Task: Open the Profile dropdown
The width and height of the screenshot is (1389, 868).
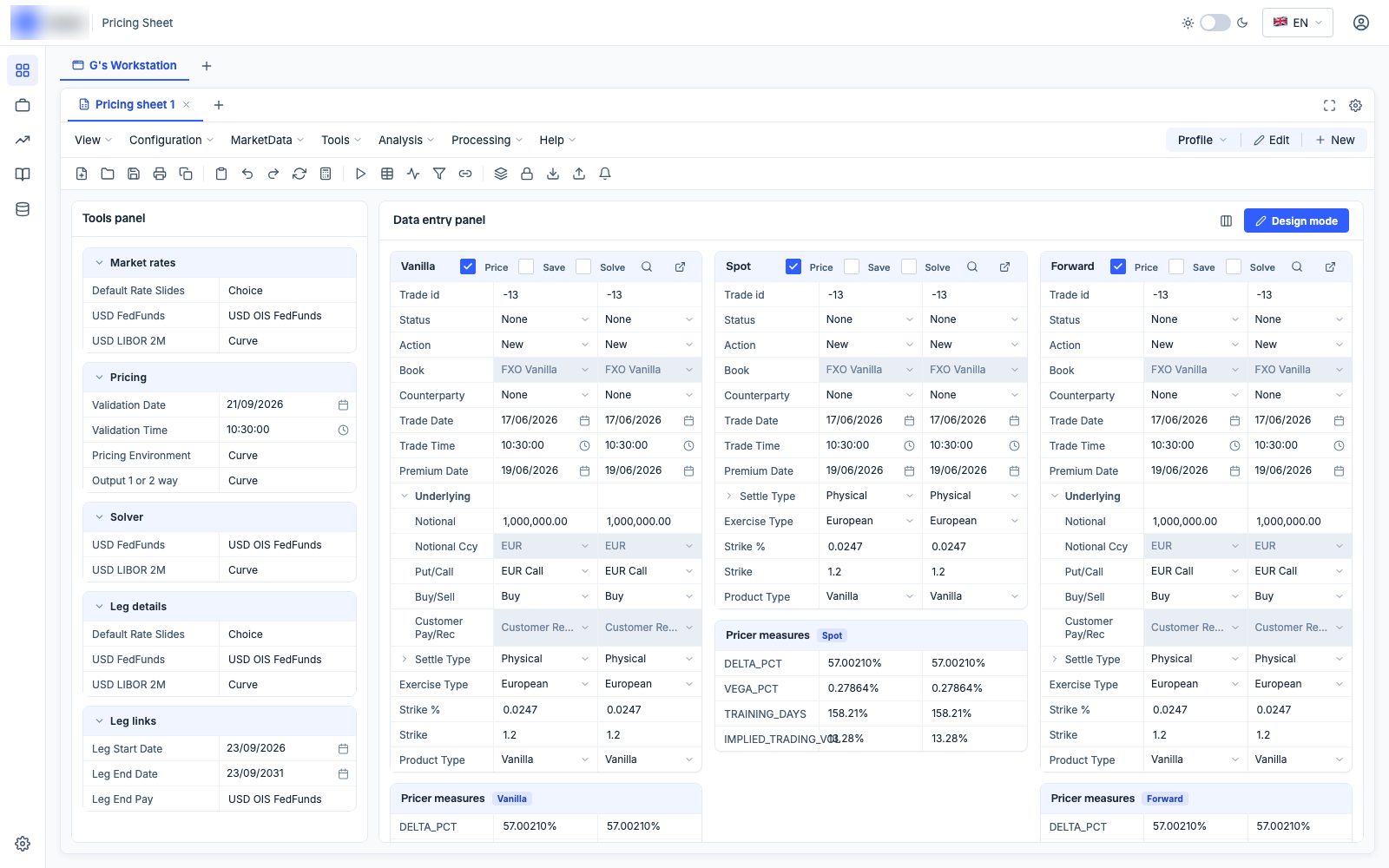Action: pyautogui.click(x=1202, y=140)
